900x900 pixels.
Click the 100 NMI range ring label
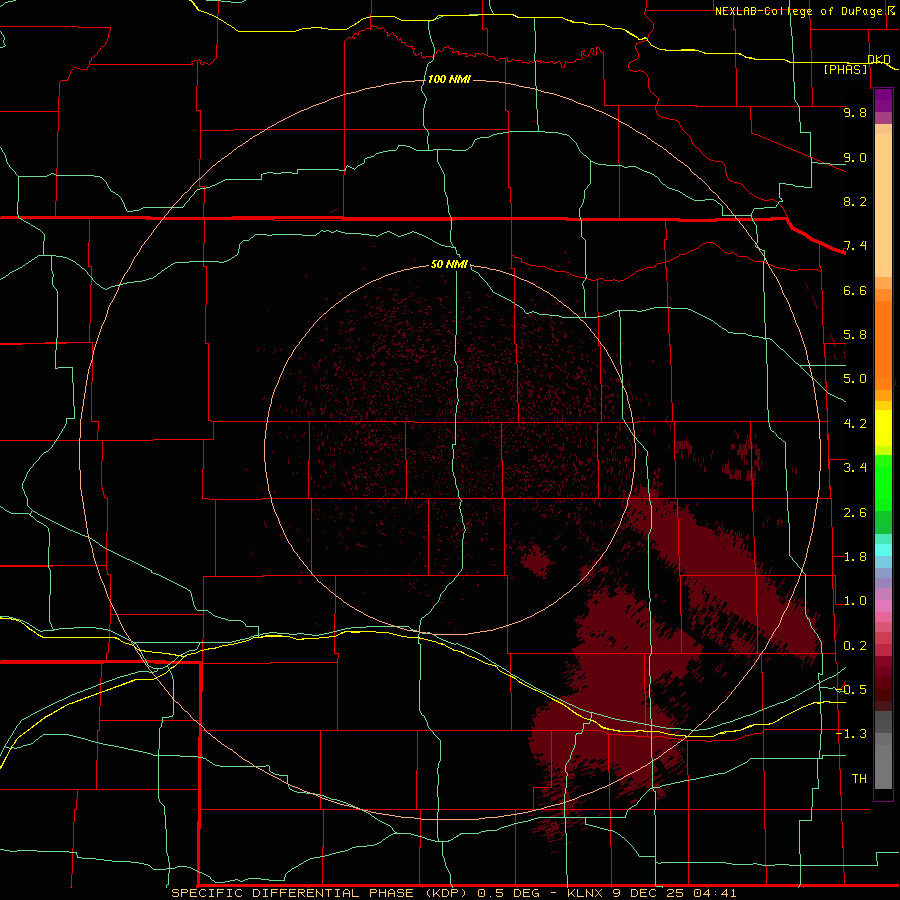pyautogui.click(x=449, y=79)
